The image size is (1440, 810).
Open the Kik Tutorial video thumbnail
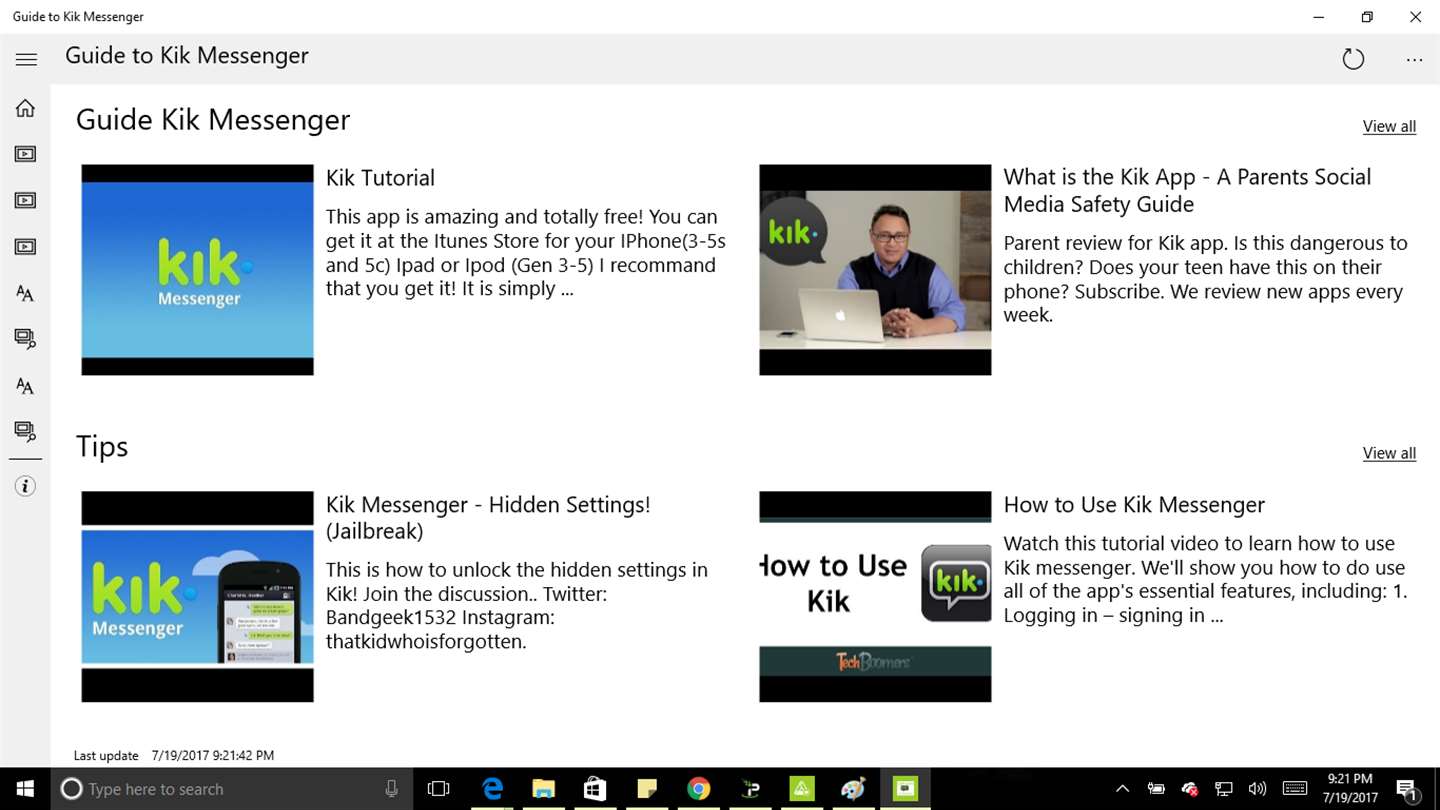coord(197,270)
